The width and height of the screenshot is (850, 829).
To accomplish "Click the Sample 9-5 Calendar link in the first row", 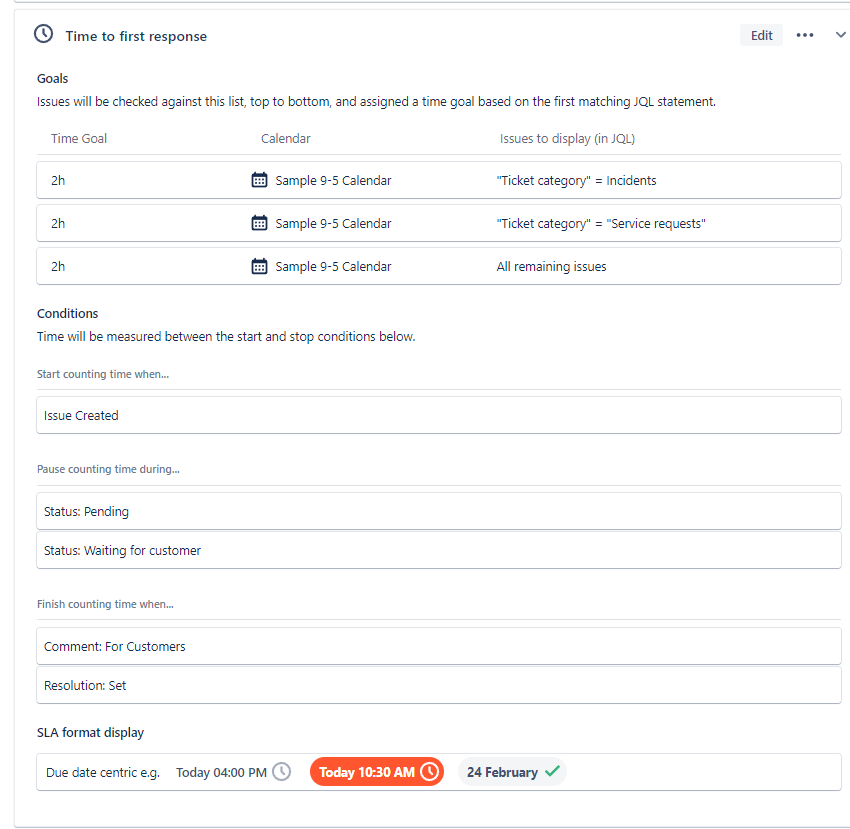I will tap(333, 181).
